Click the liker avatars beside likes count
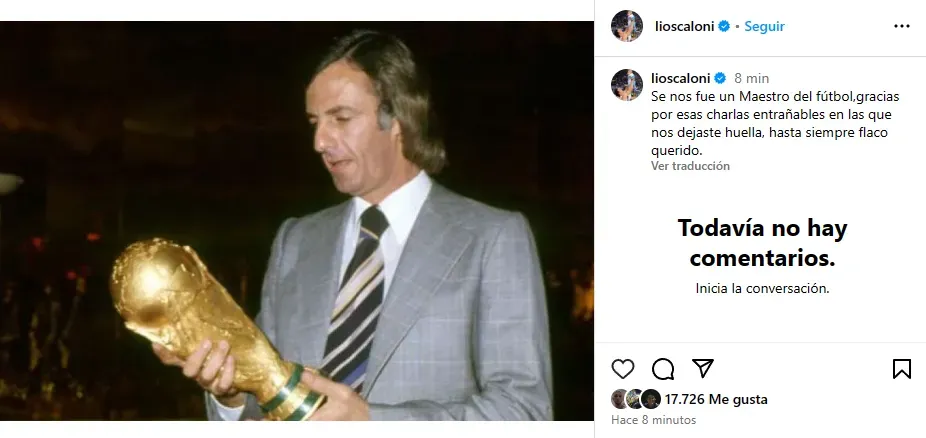 (x=635, y=399)
